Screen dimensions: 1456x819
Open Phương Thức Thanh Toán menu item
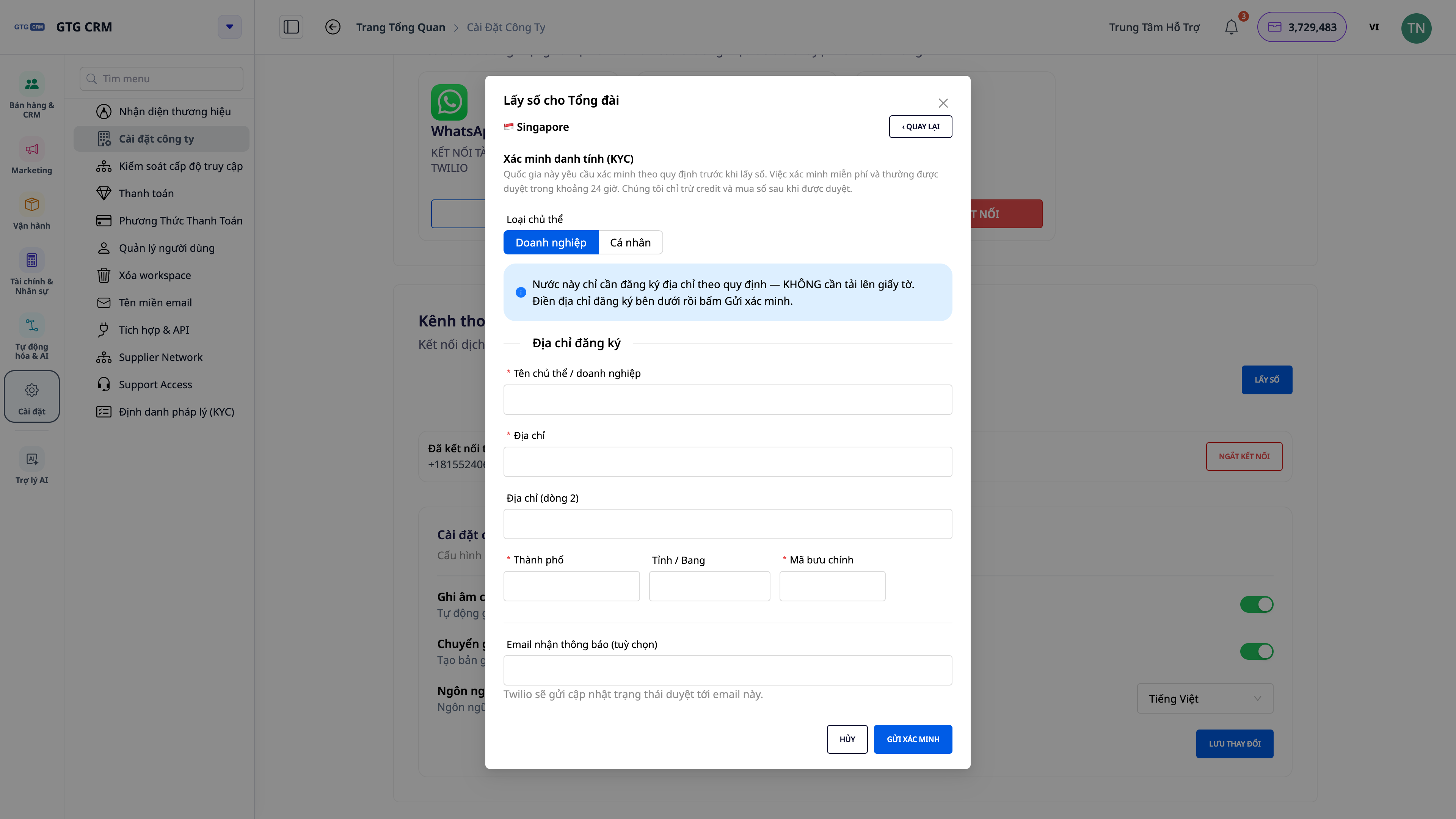click(162, 221)
